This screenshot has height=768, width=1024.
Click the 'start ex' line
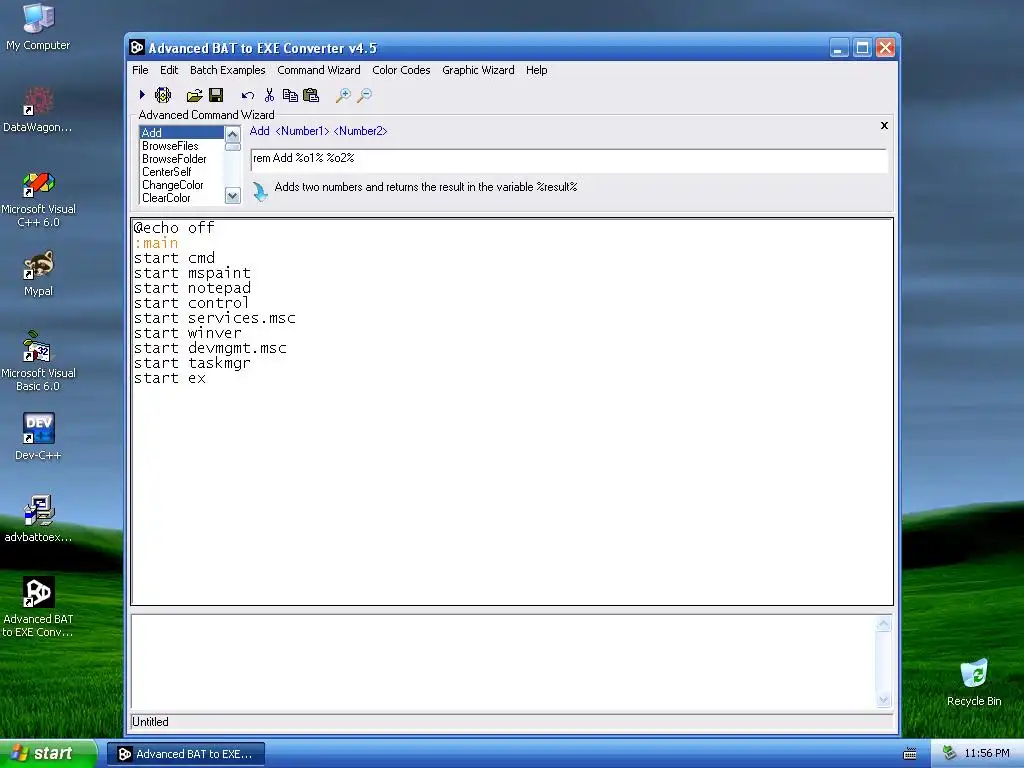(169, 378)
